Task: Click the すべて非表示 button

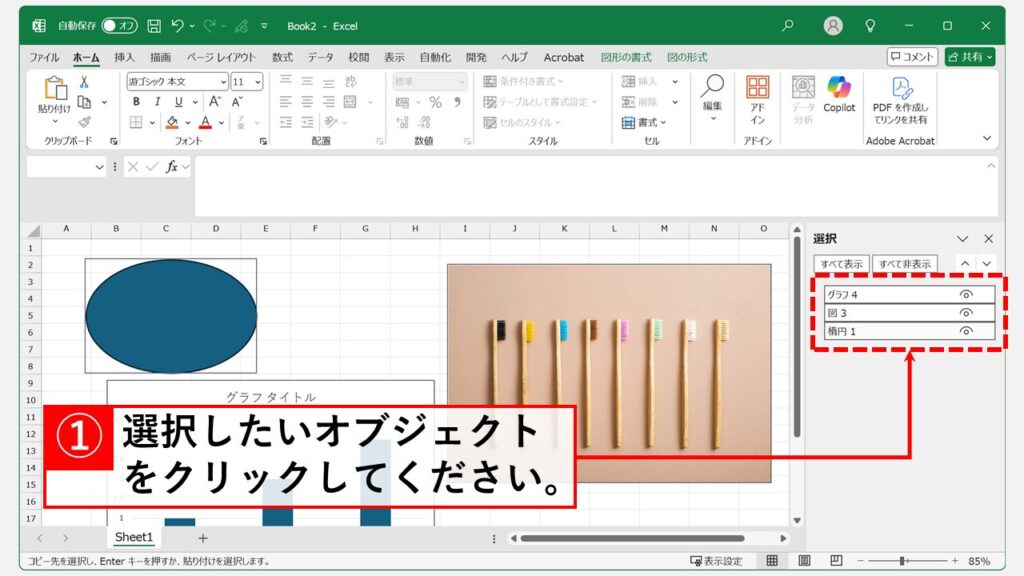Action: tap(905, 264)
